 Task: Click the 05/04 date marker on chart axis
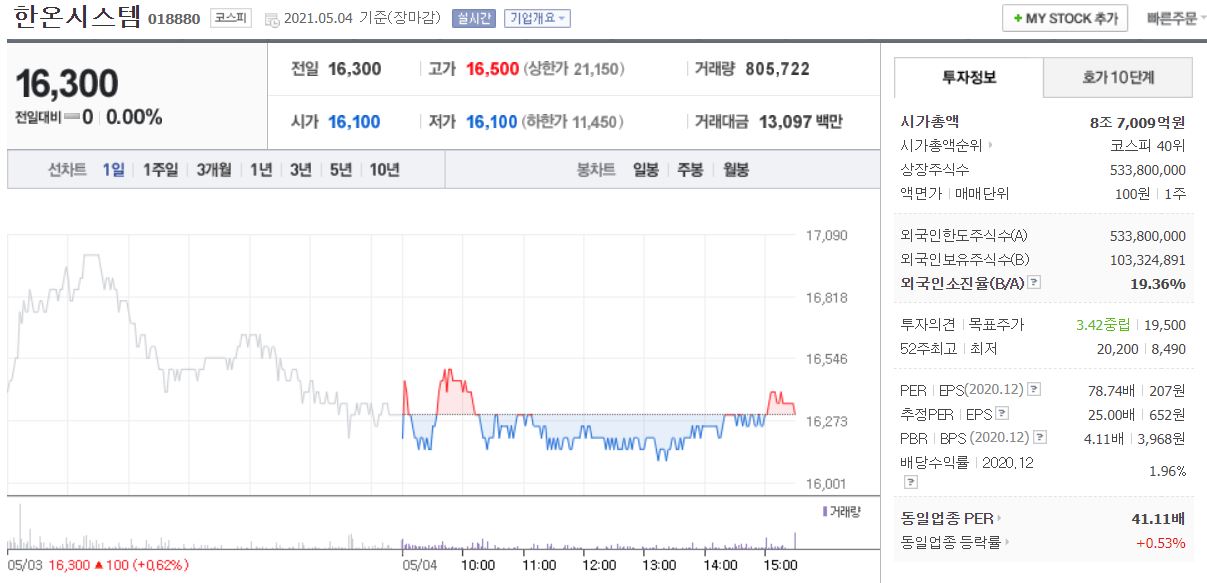pos(419,565)
